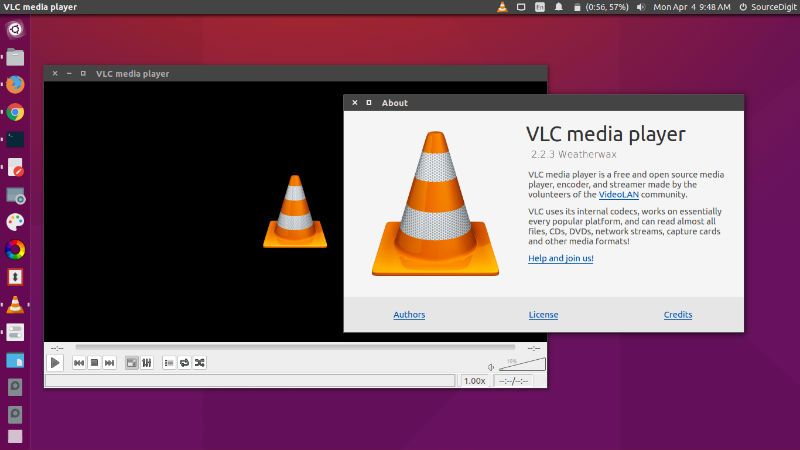Open the sound volume indicator in top panel

[x=641, y=7]
